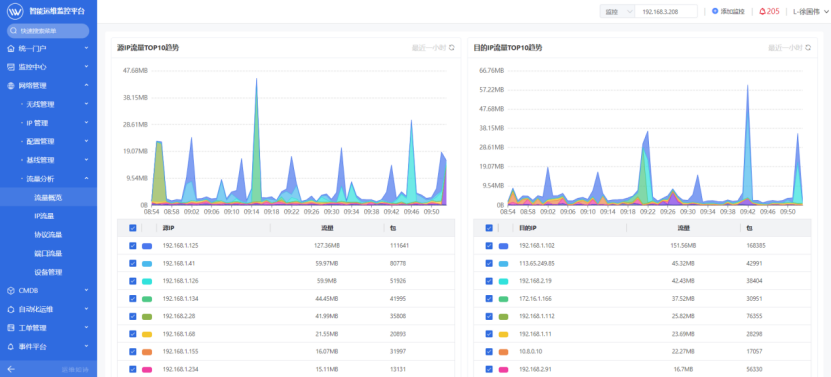Open the 端口流量 page

48,253
